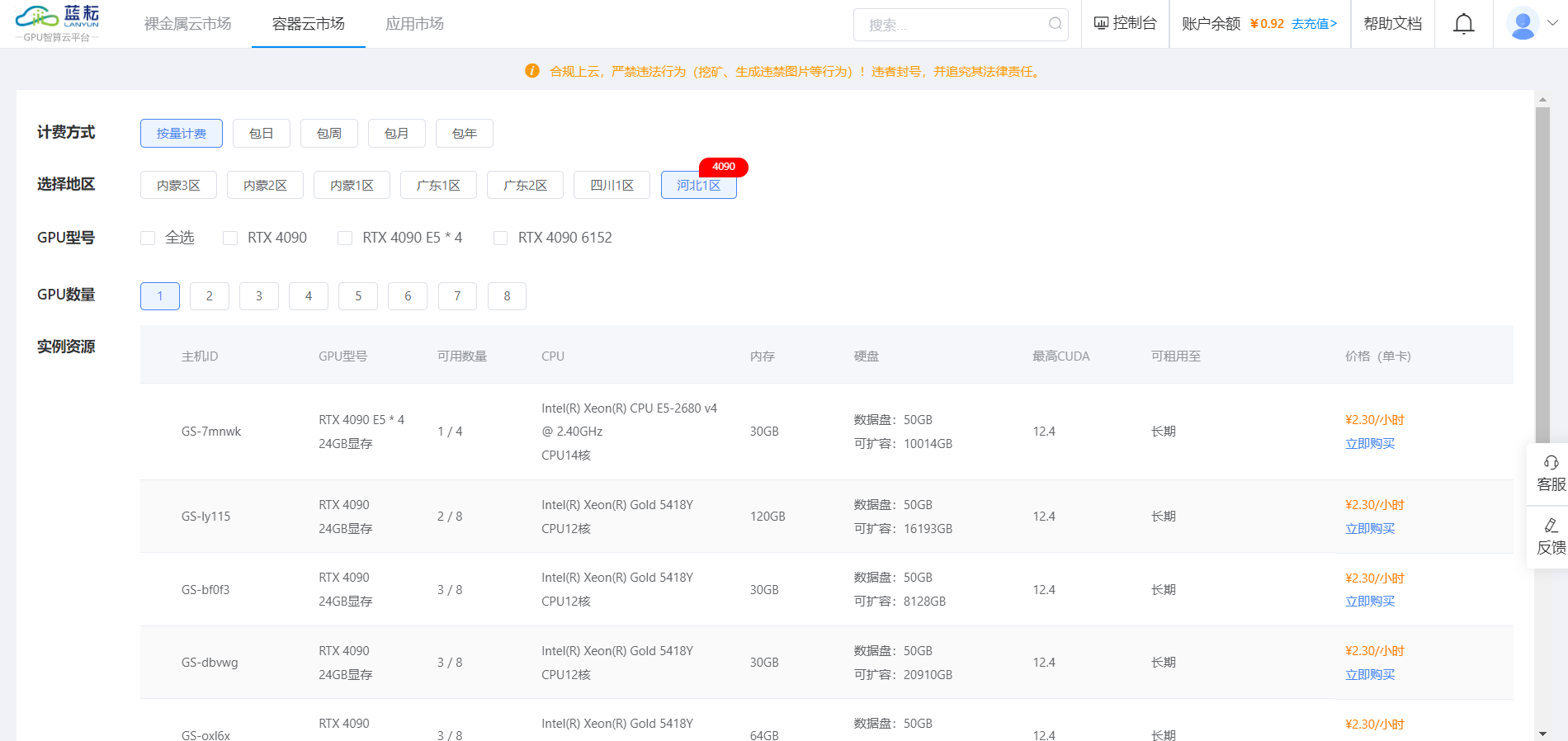
Task: Set GPU count to 8
Action: point(507,296)
